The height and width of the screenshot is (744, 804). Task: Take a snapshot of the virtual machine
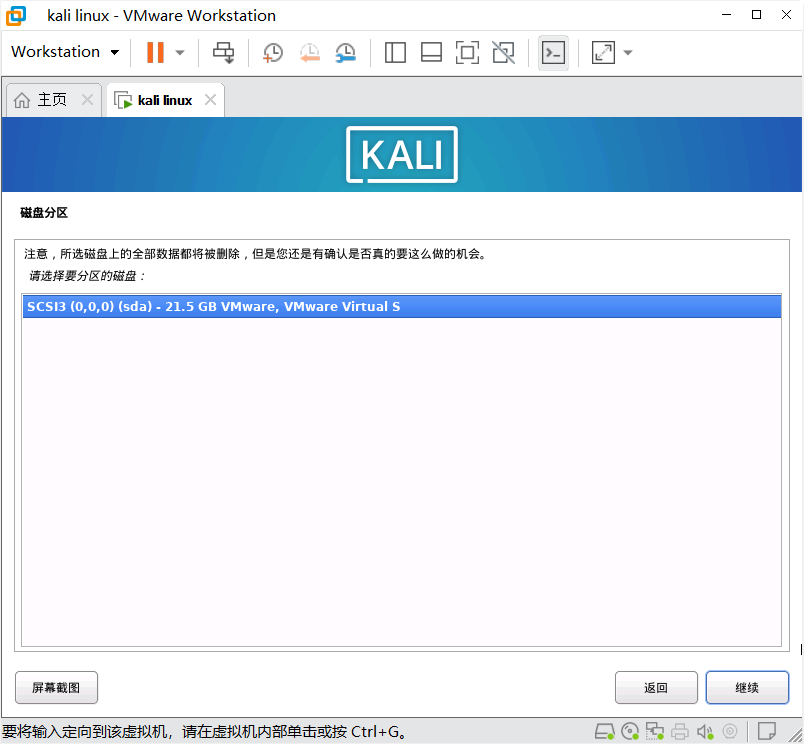[272, 52]
